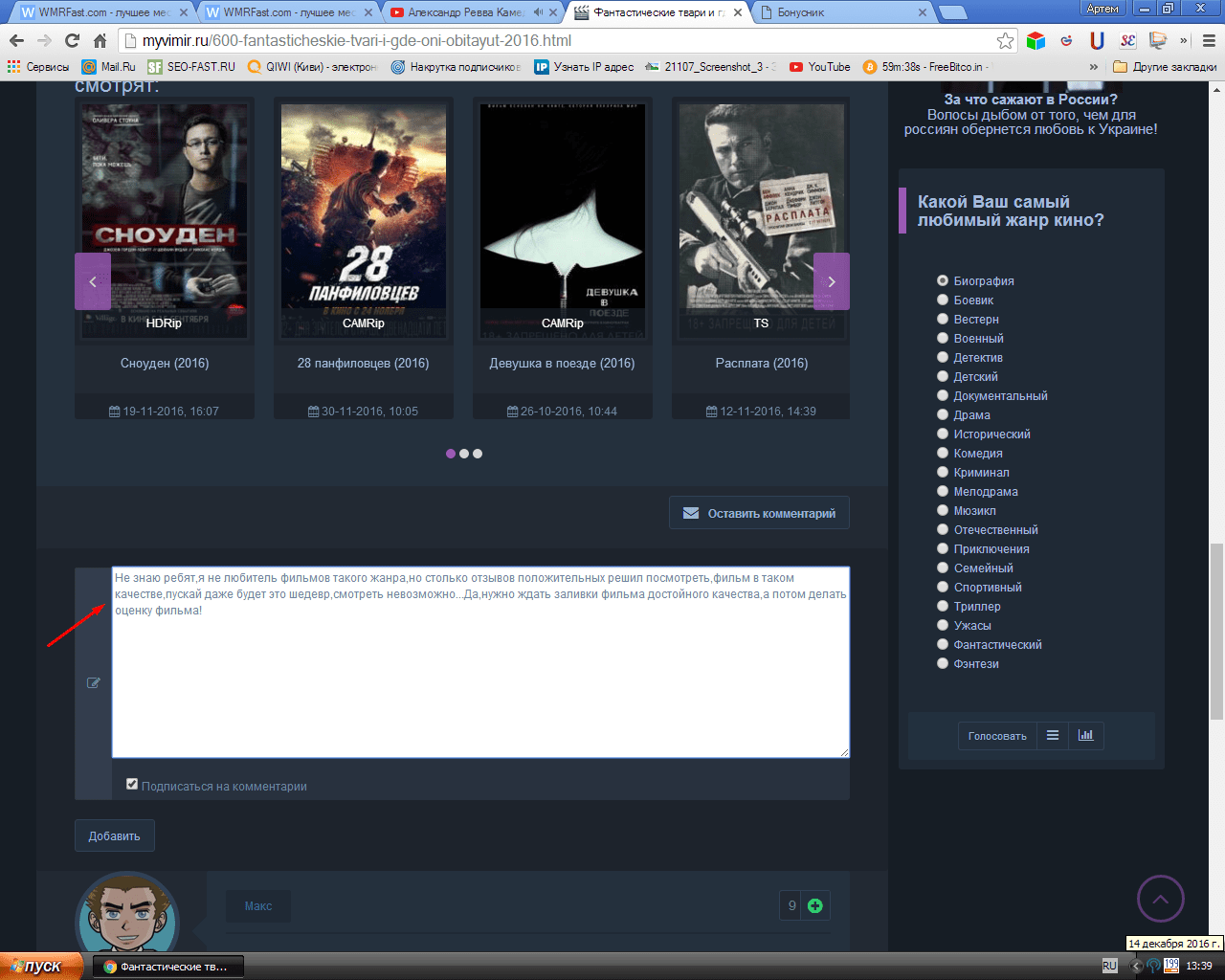Open the red U extension icon
The width and height of the screenshot is (1225, 980).
[x=1097, y=40]
